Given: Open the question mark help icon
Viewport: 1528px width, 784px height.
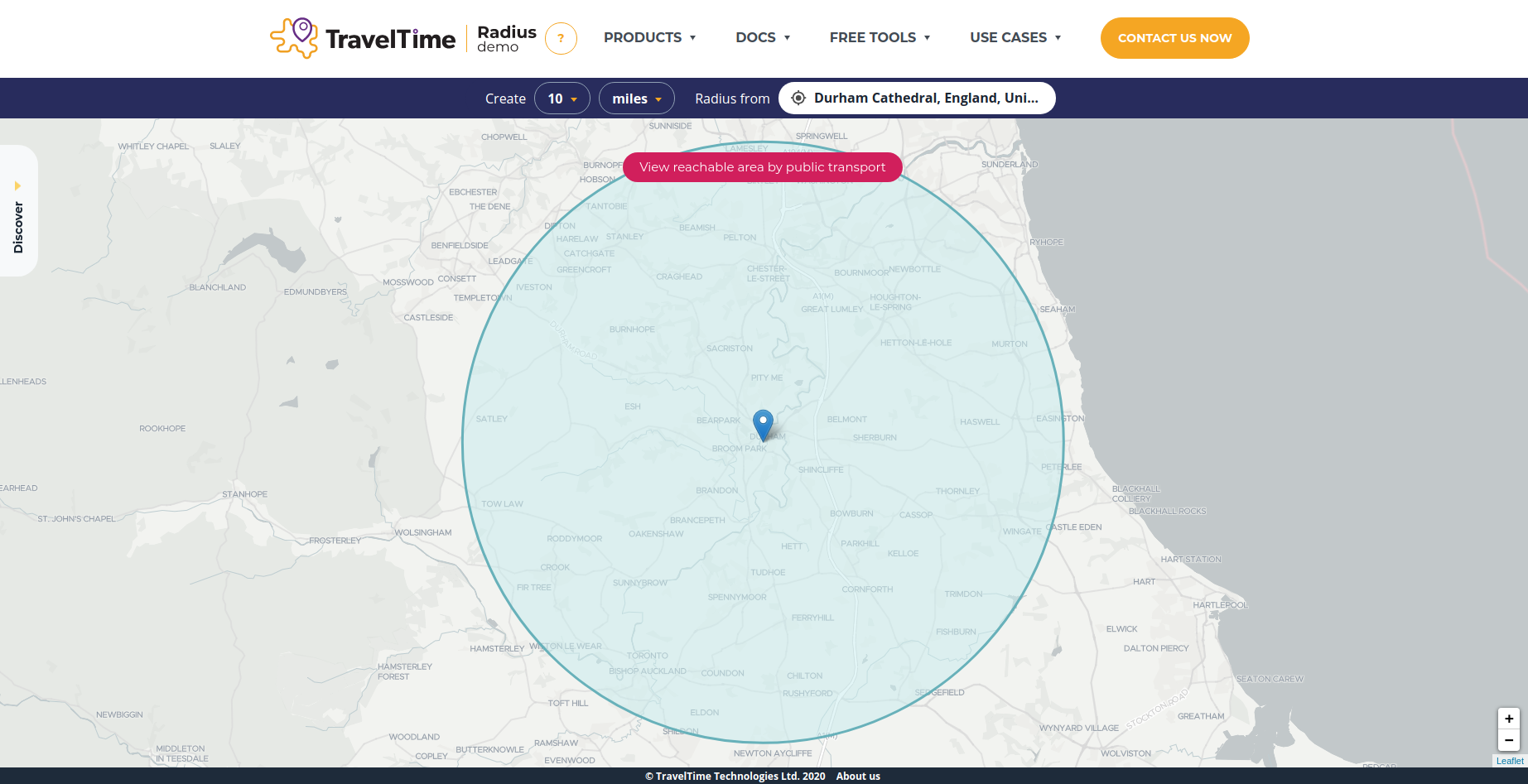Looking at the screenshot, I should coord(561,38).
